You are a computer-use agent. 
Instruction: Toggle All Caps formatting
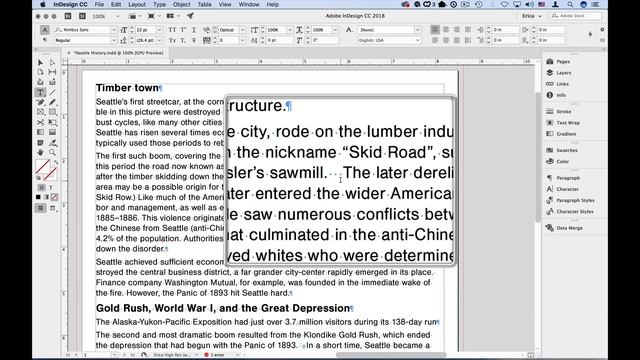pyautogui.click(x=172, y=30)
